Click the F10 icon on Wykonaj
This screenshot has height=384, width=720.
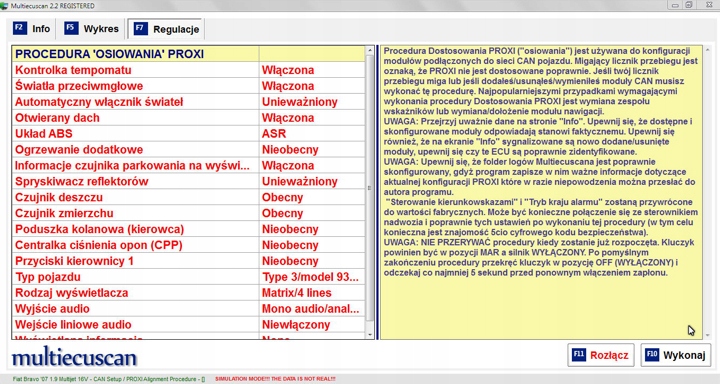tap(652, 355)
